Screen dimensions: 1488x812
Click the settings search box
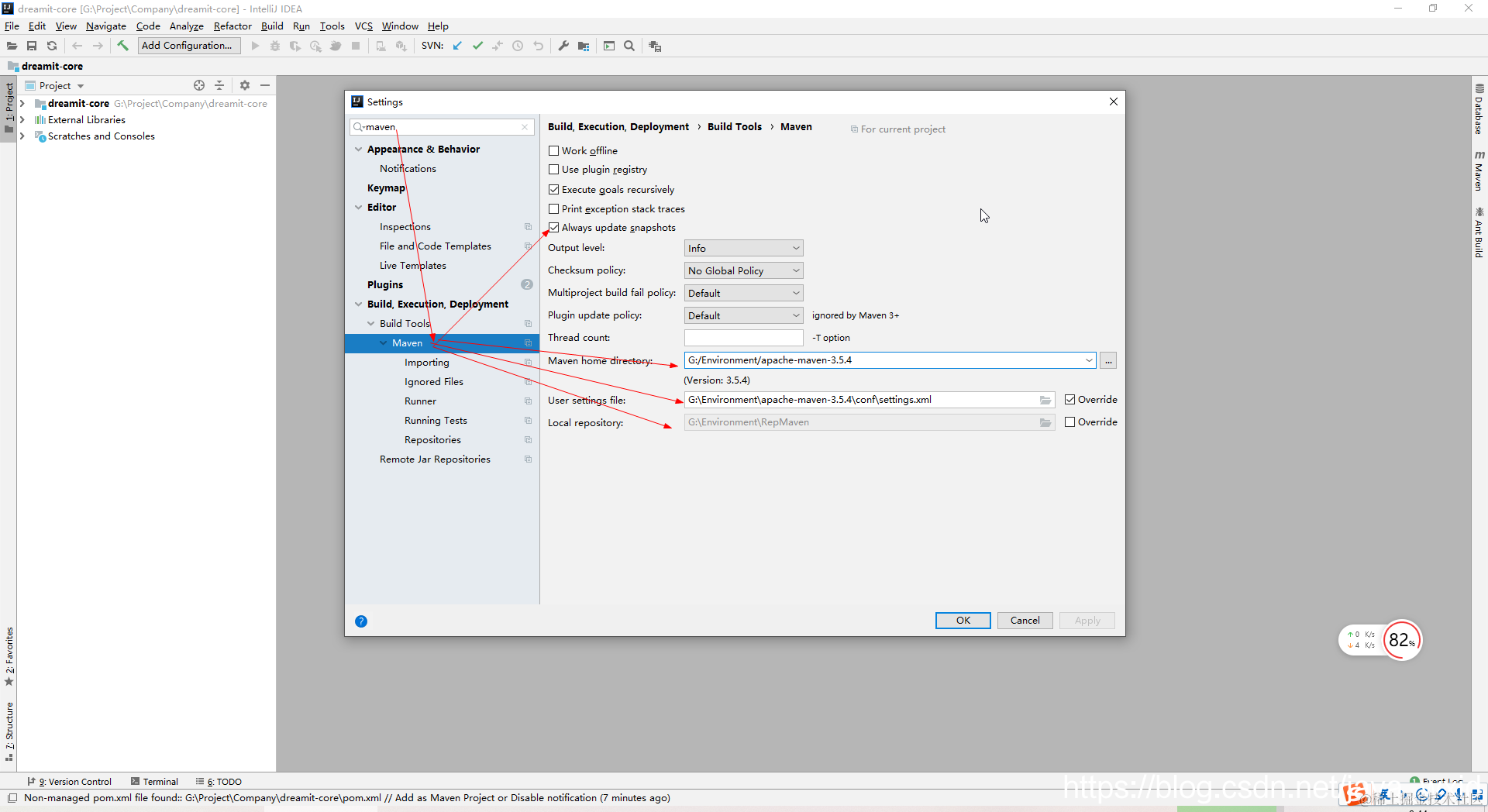tap(442, 127)
